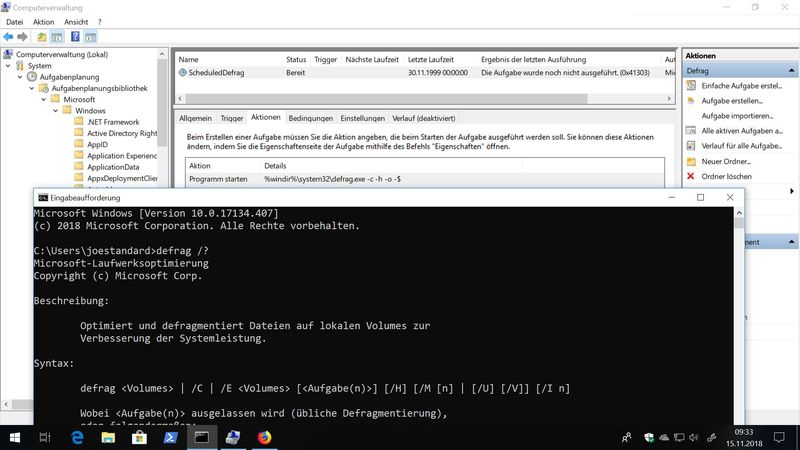Click the command prompt scroll-up arrow
Screen dimensions: 800x450
click(x=739, y=212)
